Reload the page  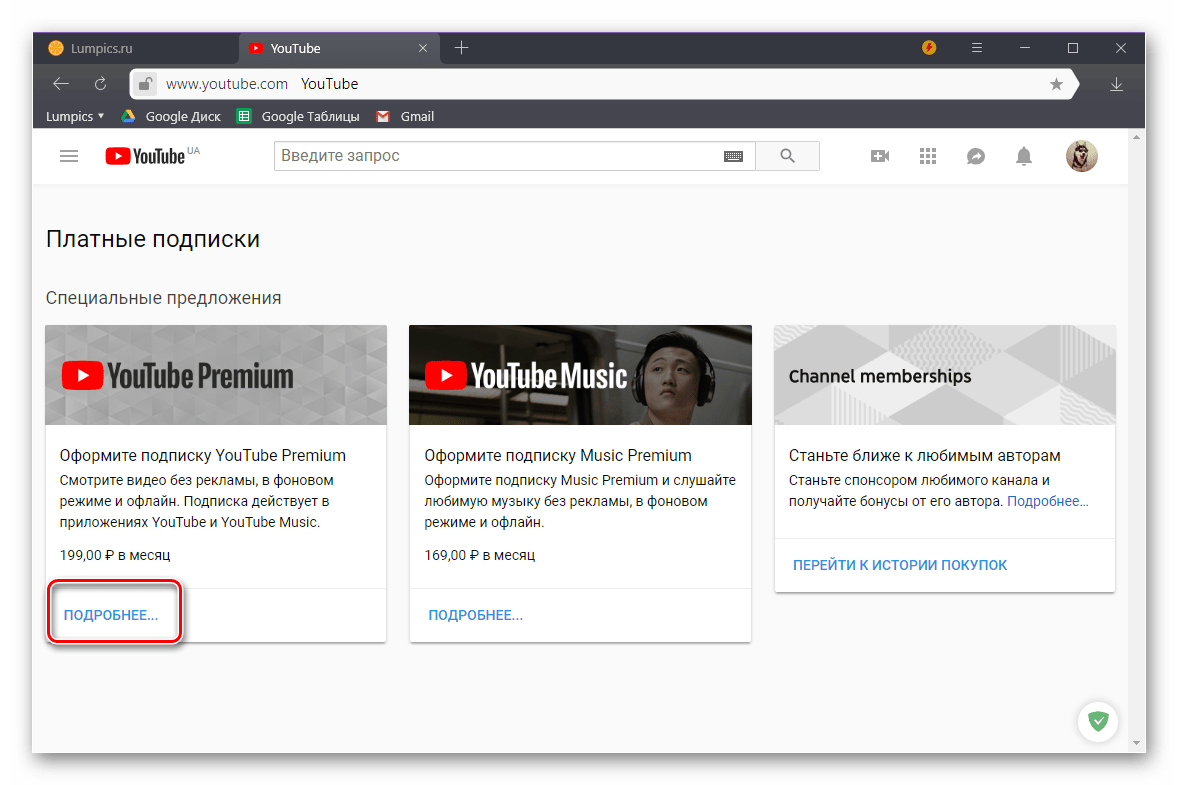pyautogui.click(x=100, y=84)
